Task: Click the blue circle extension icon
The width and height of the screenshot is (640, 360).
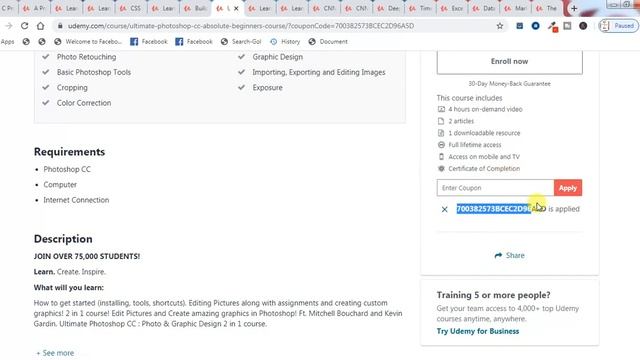Action: pos(536,26)
